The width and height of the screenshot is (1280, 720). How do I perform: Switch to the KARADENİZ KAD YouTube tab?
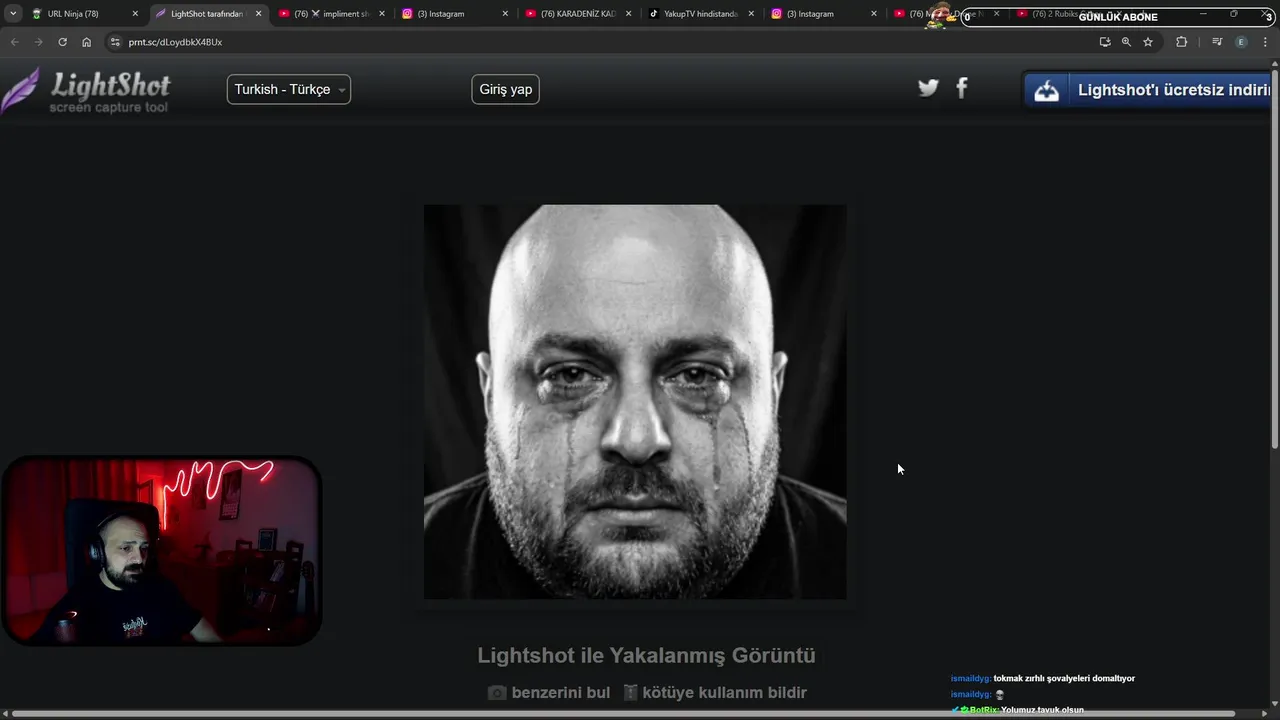pos(577,14)
